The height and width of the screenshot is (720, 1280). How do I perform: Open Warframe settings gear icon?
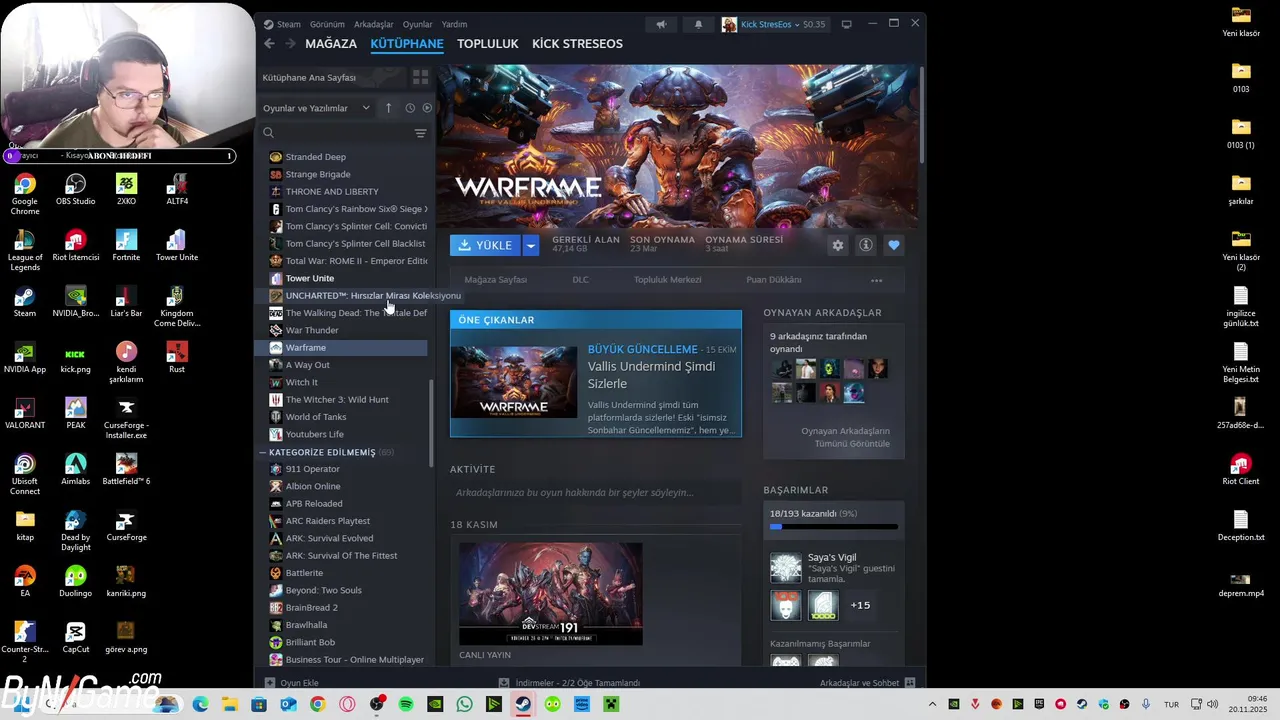pyautogui.click(x=838, y=245)
